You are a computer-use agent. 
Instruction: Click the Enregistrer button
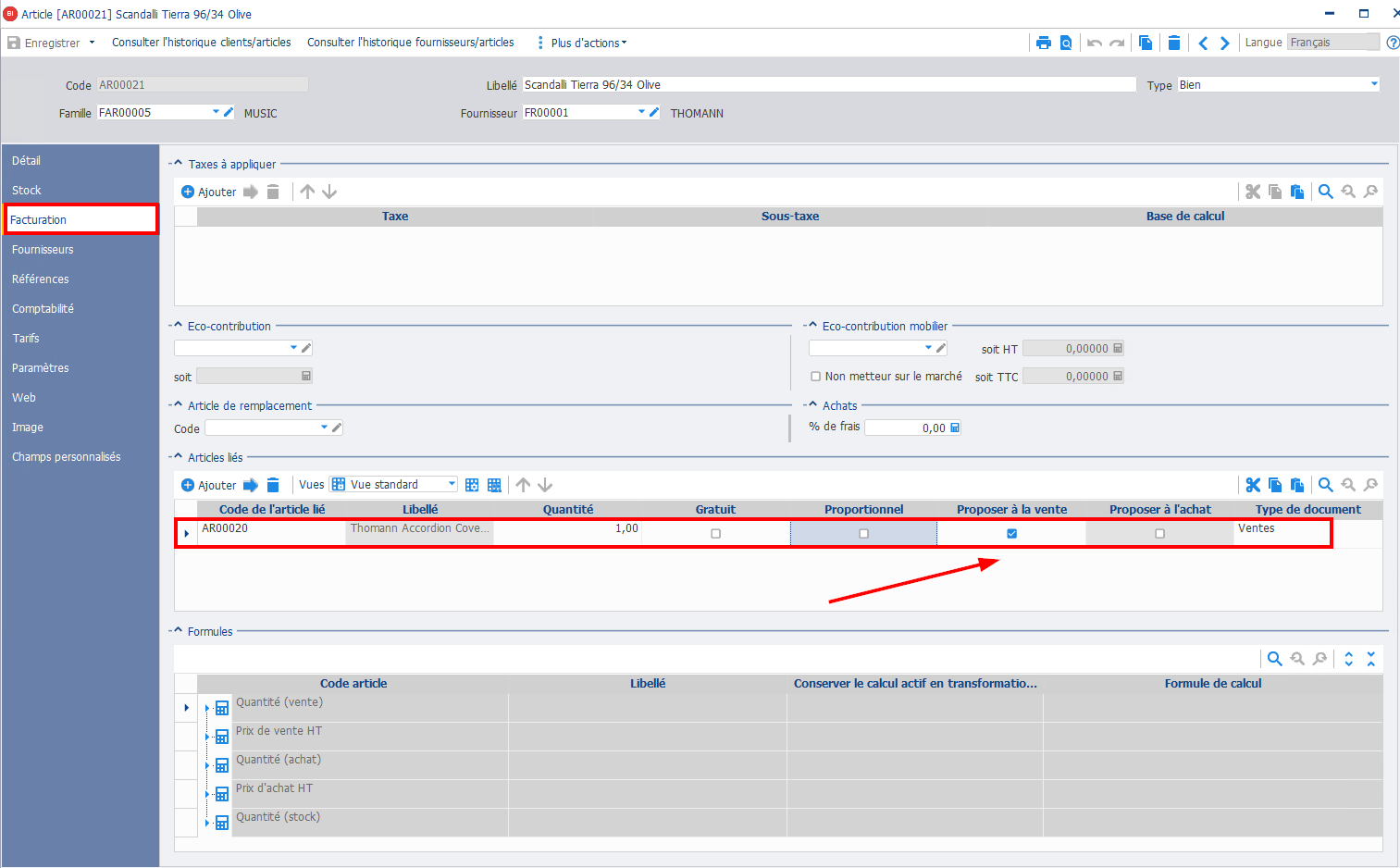44,43
